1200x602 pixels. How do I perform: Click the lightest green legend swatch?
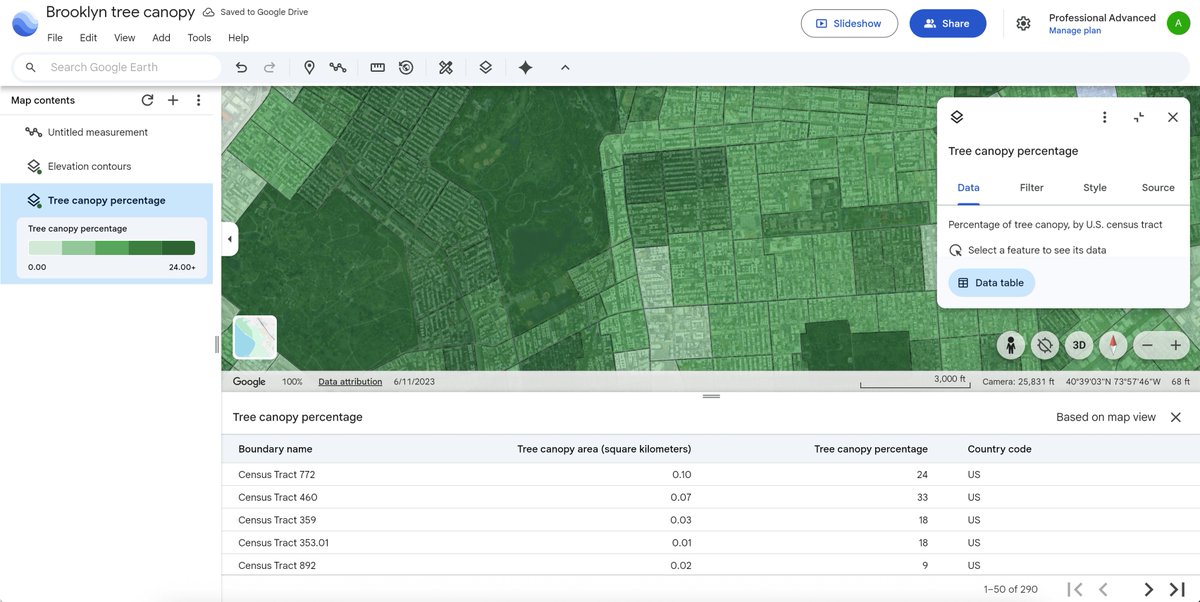click(x=45, y=248)
